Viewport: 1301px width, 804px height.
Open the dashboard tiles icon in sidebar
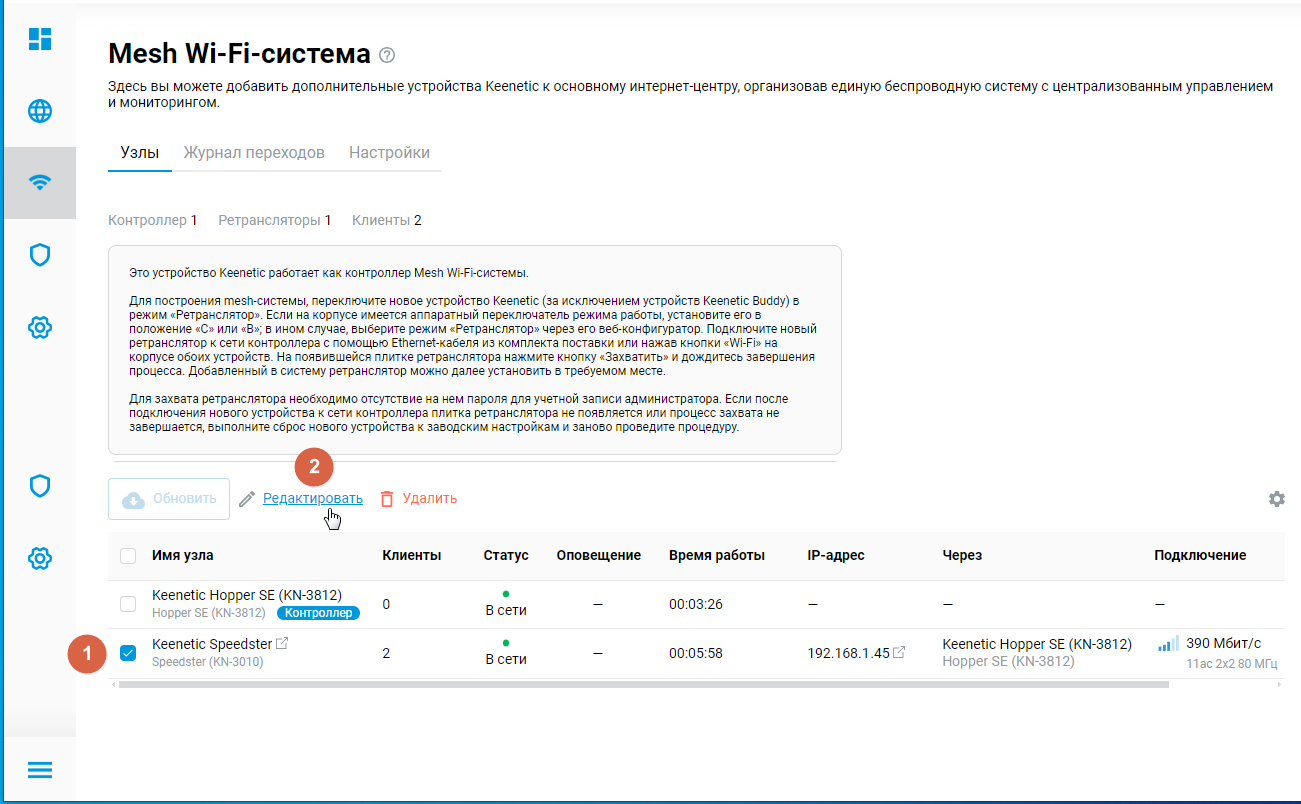tap(40, 39)
